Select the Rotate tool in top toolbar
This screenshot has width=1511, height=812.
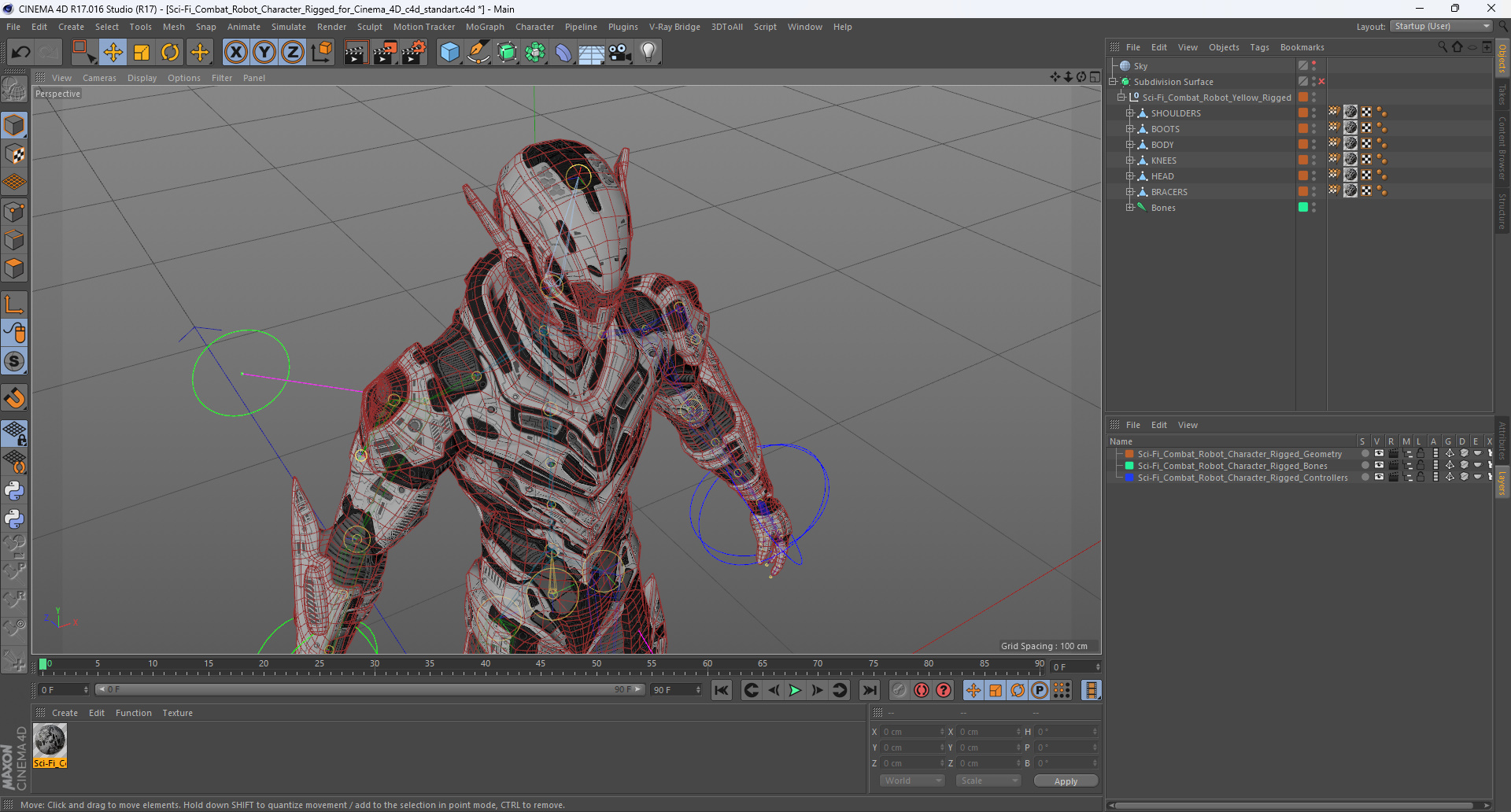pos(170,53)
